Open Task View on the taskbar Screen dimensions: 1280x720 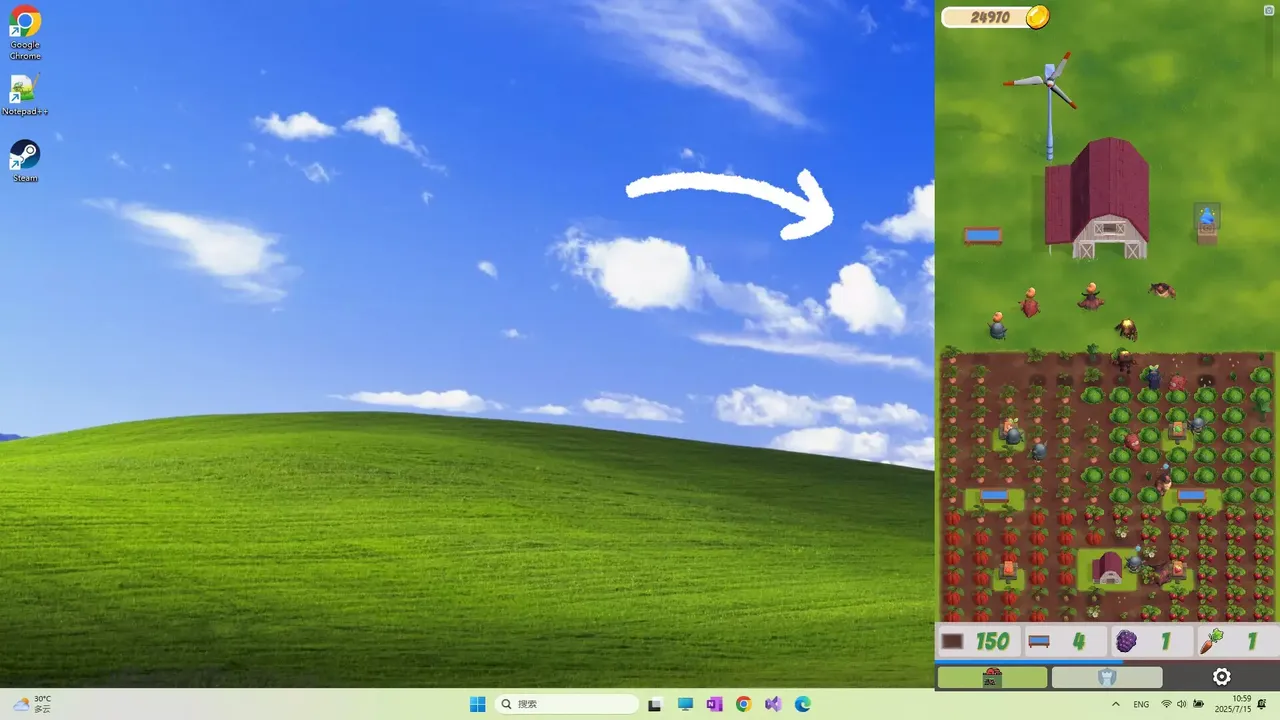pos(655,704)
